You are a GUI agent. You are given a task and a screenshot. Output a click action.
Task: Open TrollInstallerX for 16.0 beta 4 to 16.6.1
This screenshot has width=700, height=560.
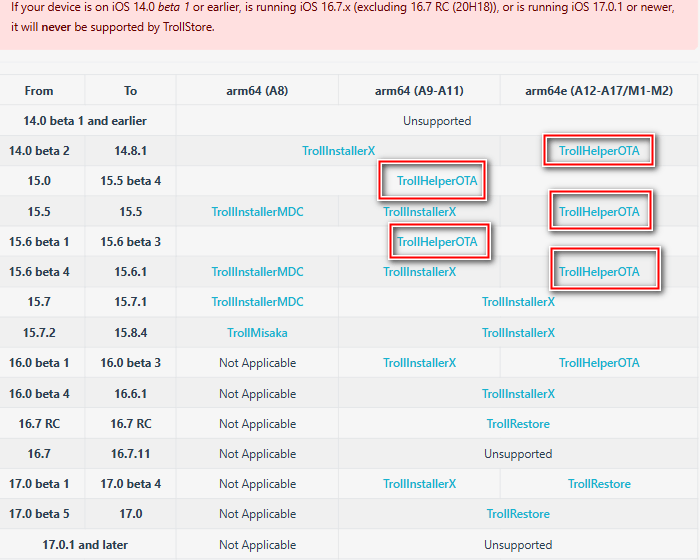point(518,394)
